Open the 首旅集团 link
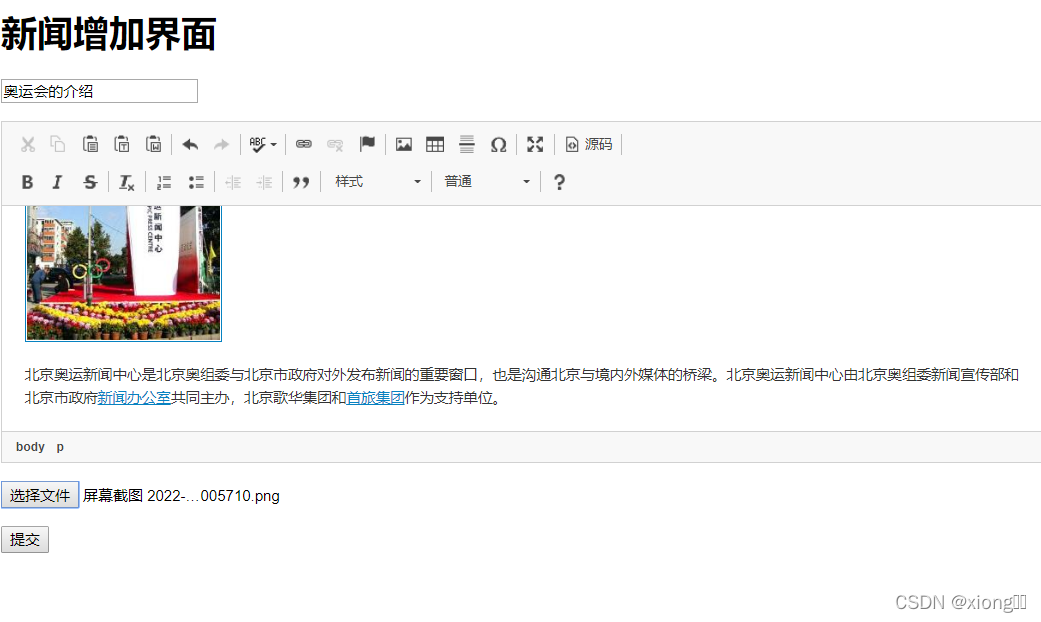Image resolution: width=1041 pixels, height=622 pixels. point(375,398)
